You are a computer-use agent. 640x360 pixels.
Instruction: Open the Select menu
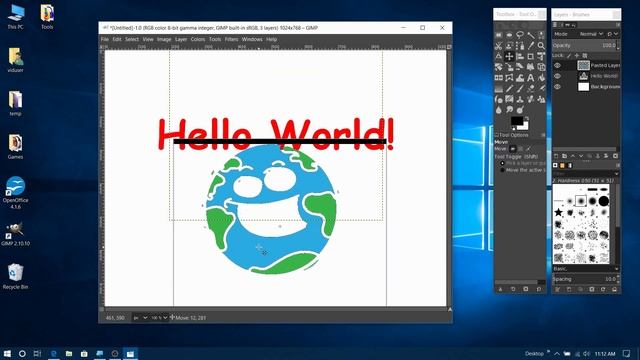(x=132, y=39)
